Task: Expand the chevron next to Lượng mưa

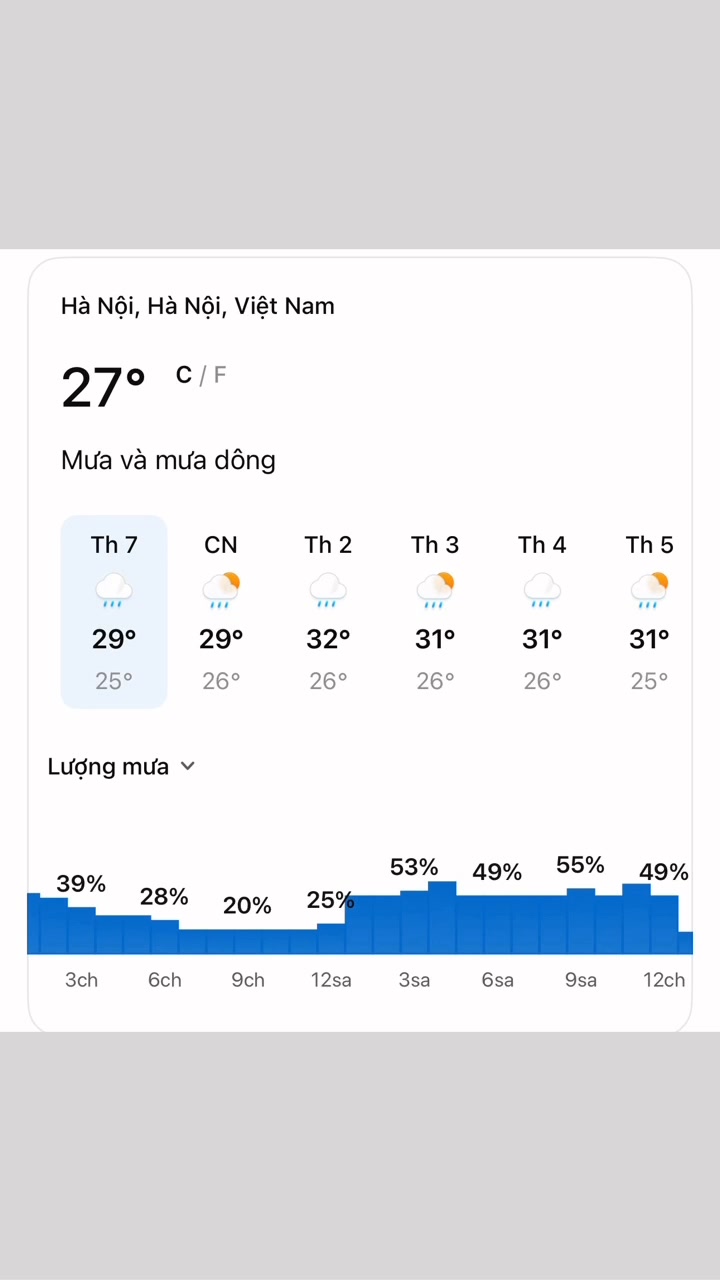Action: [187, 767]
